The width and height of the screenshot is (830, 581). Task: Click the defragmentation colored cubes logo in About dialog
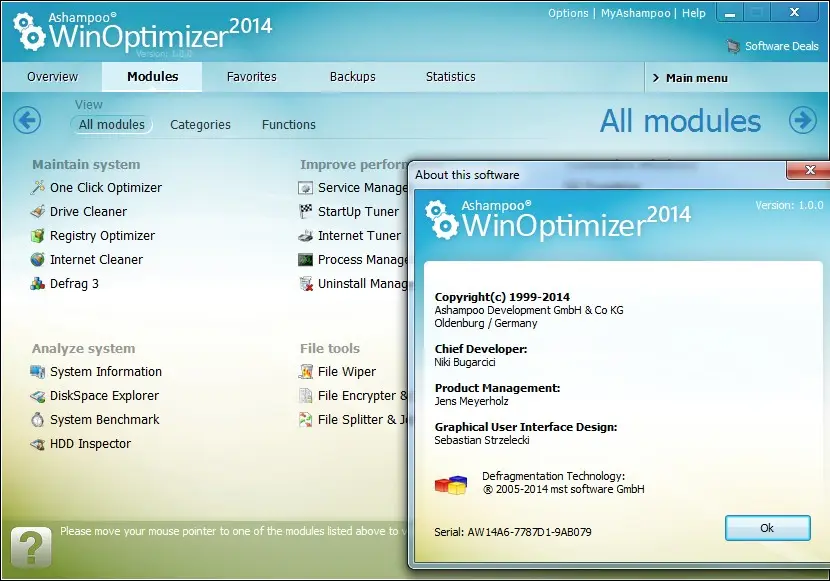(x=451, y=484)
